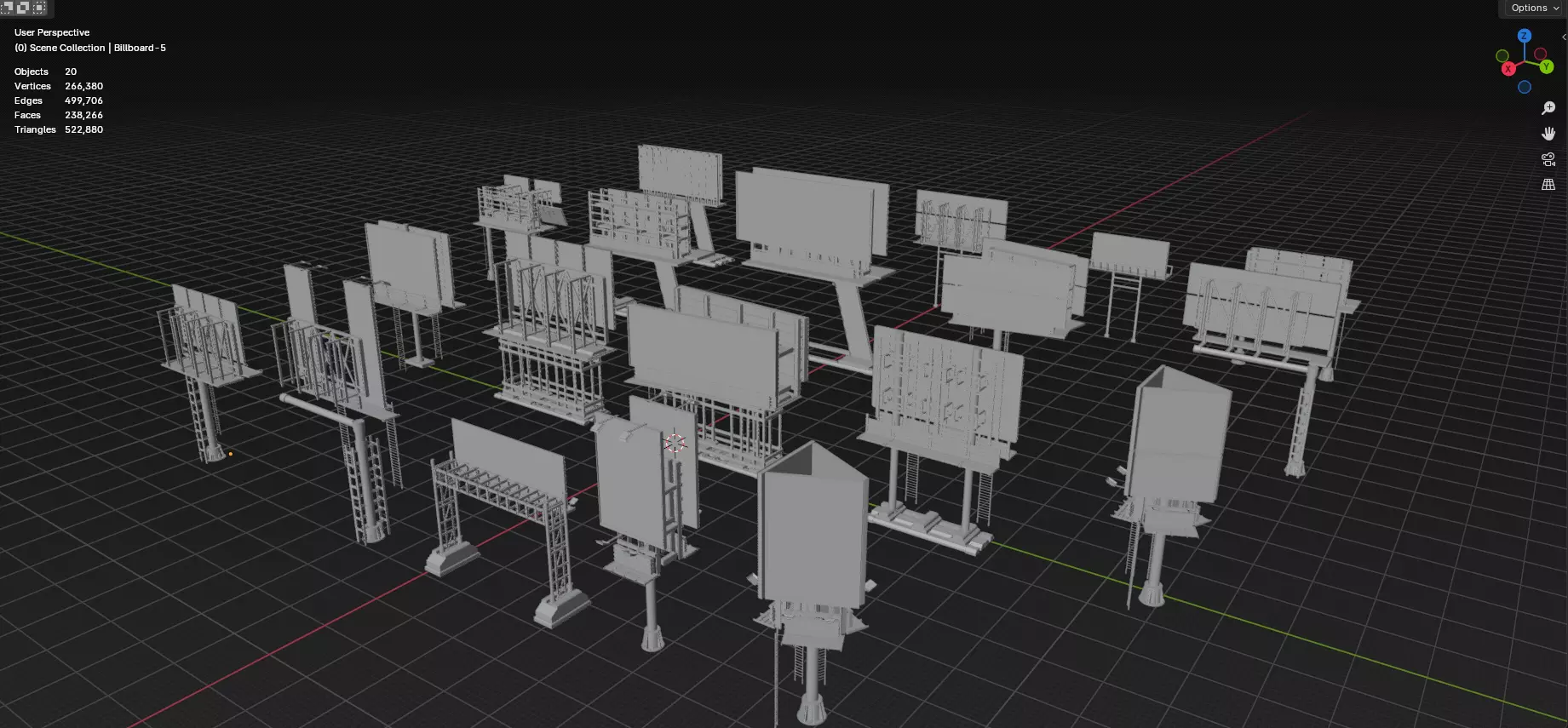Click the "Scene Collection | Billboard-5" text
1568x728 pixels.
pos(98,48)
